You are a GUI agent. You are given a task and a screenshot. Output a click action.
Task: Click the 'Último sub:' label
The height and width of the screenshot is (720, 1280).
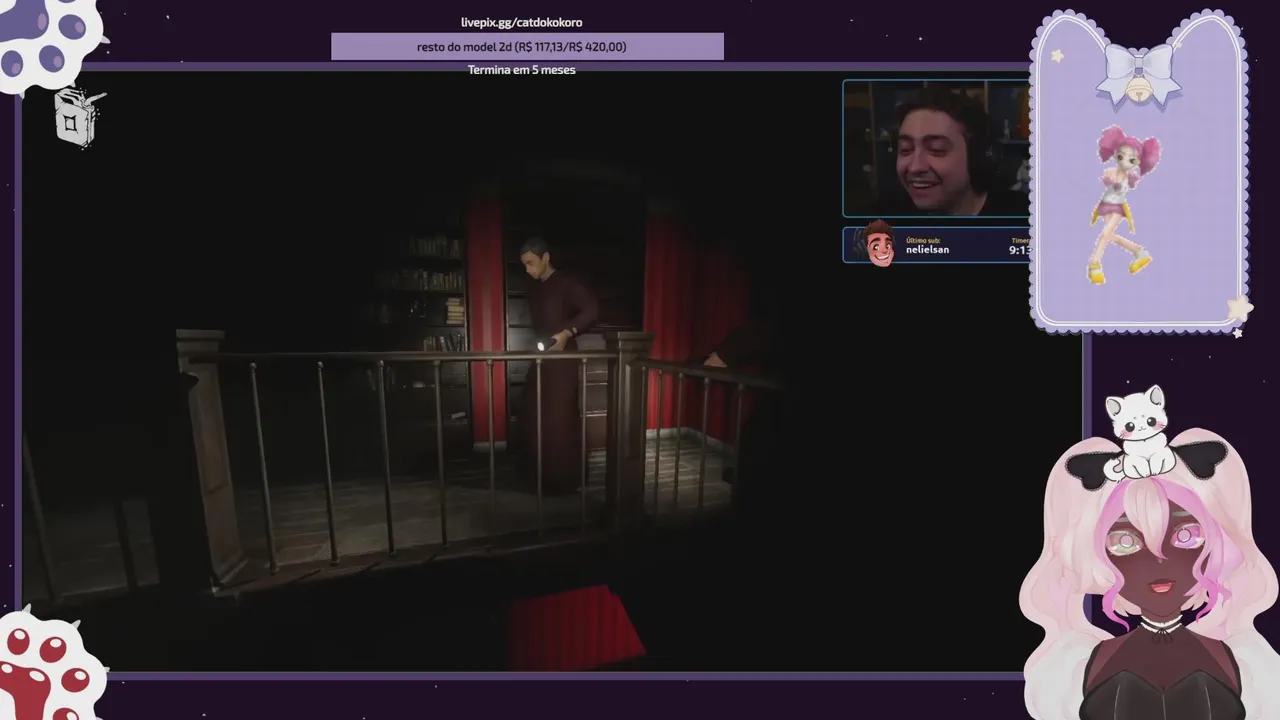point(922,240)
